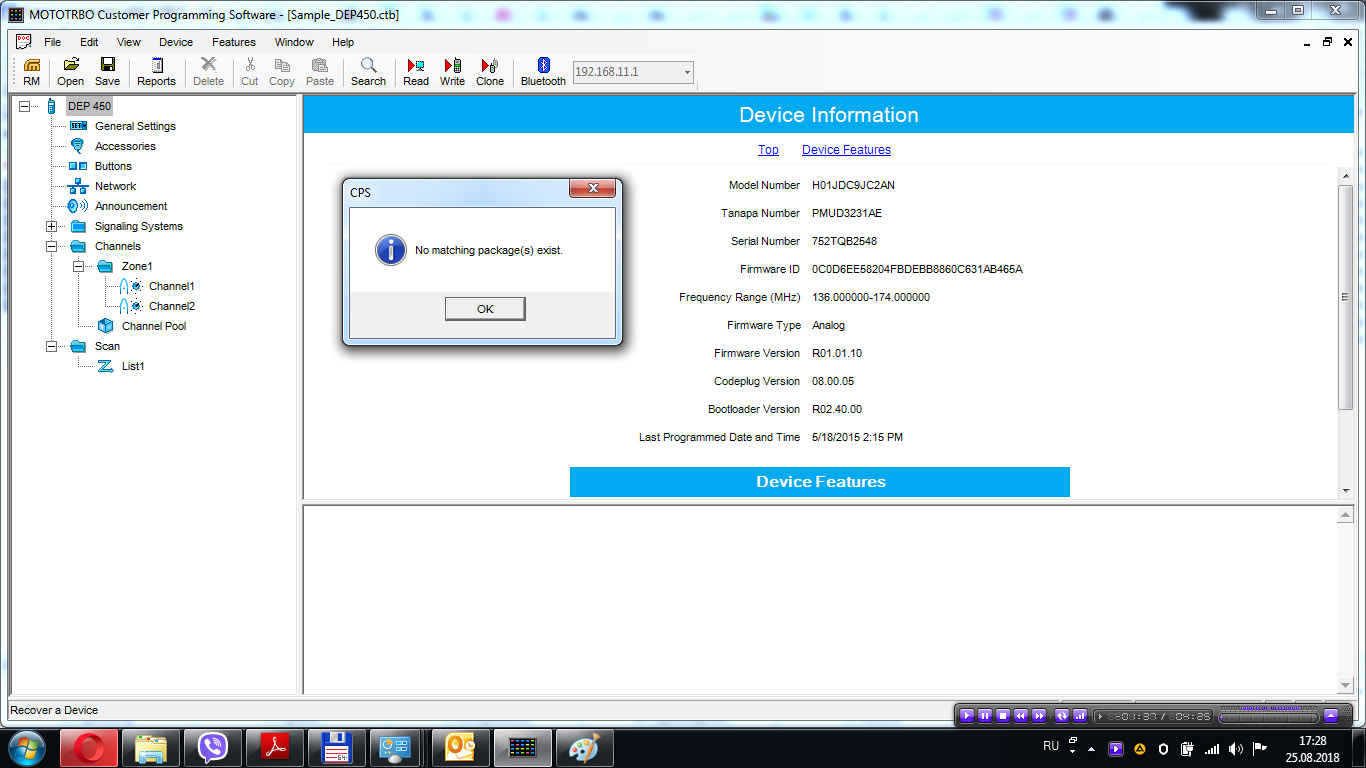
Task: Select the DEP 450 root node
Action: click(x=89, y=106)
